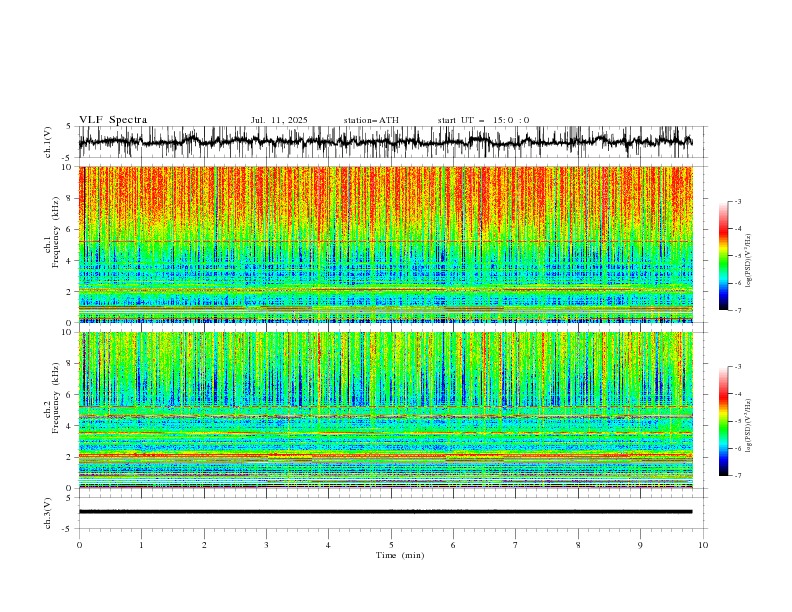Screen dimensions: 792x612
Task: Click the "4" kHz tick of ch.1 spectrogram
Action: (x=70, y=261)
